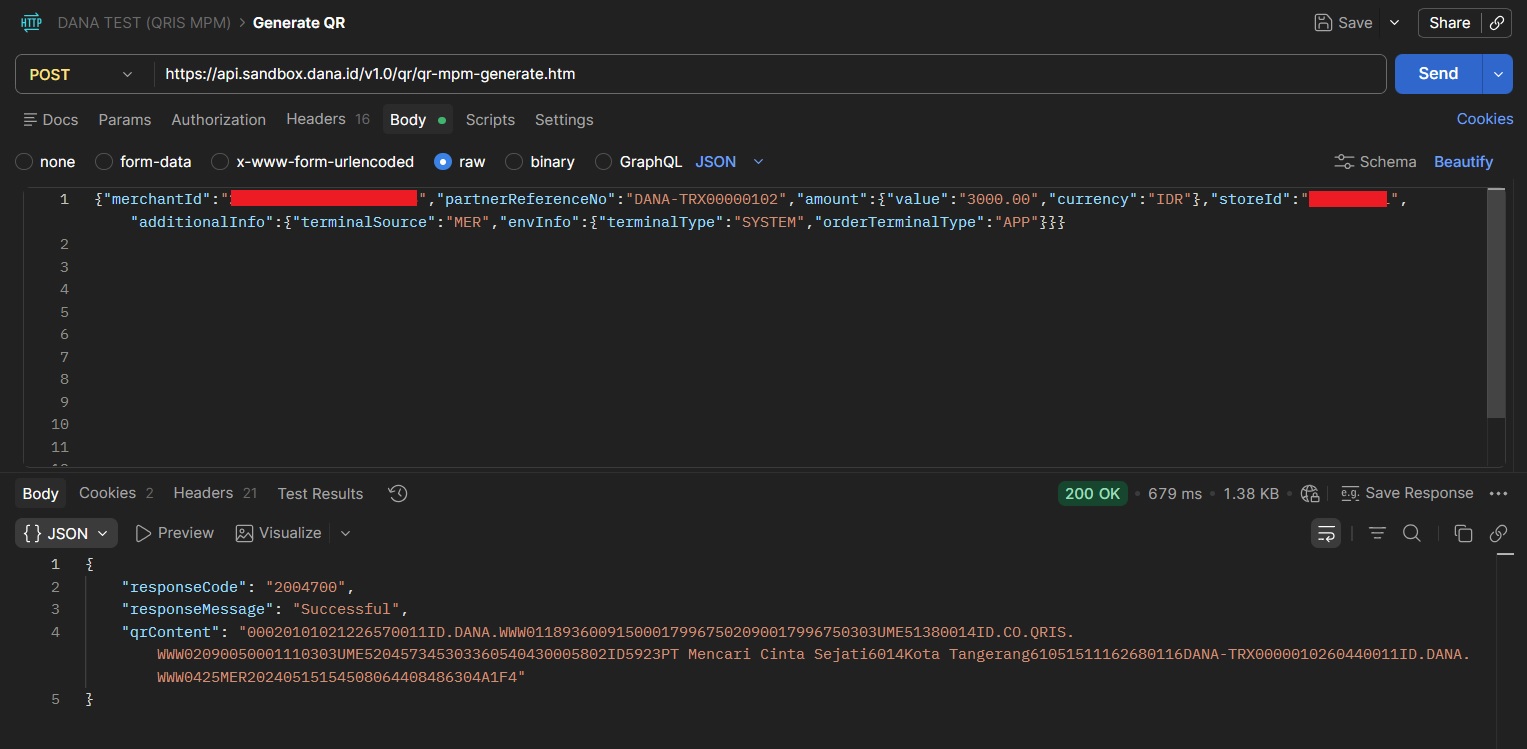Open the Visualize response view
Screen dimensions: 1527x749
[278, 533]
